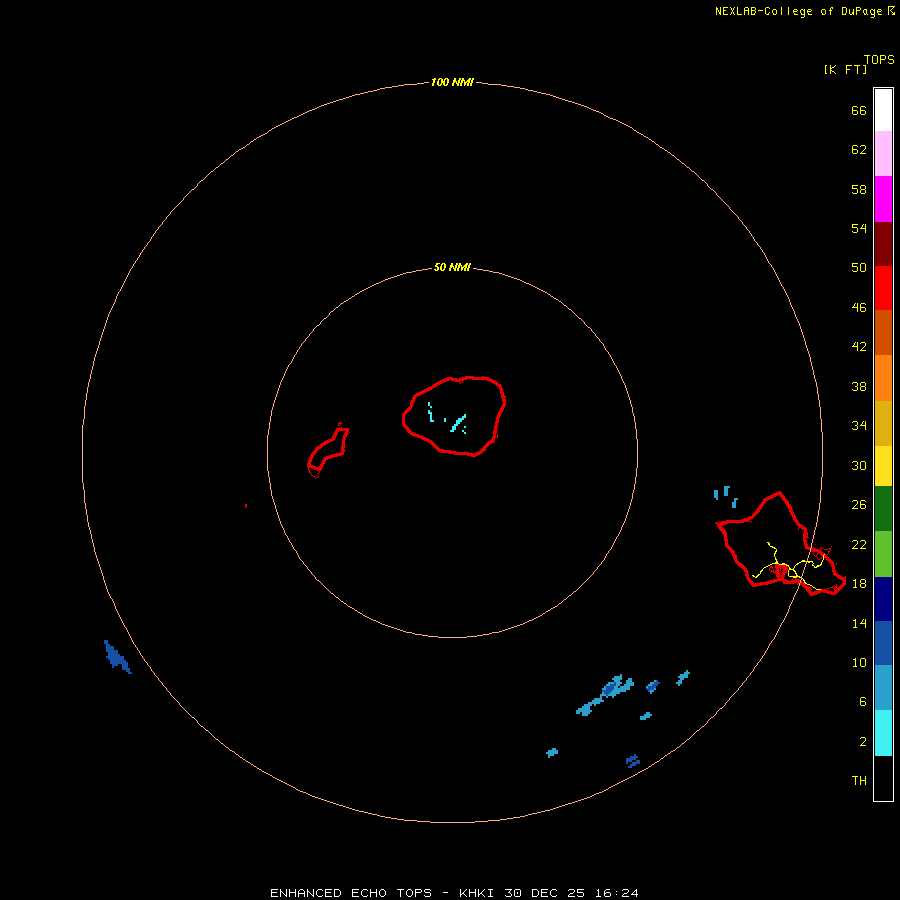The width and height of the screenshot is (900, 900).
Task: Pick the light orange legend band
Action: (x=883, y=378)
